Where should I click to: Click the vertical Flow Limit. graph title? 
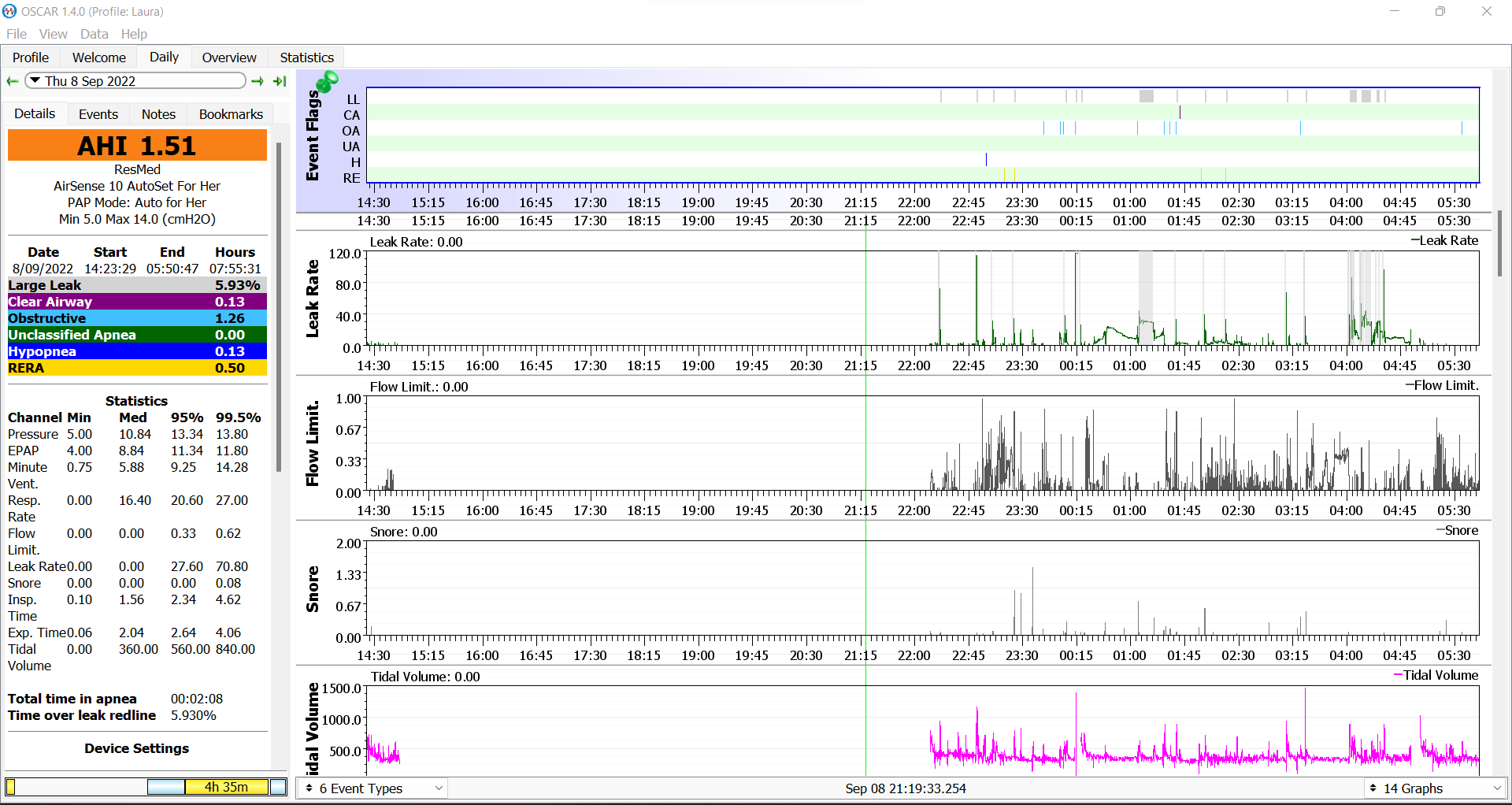[313, 443]
